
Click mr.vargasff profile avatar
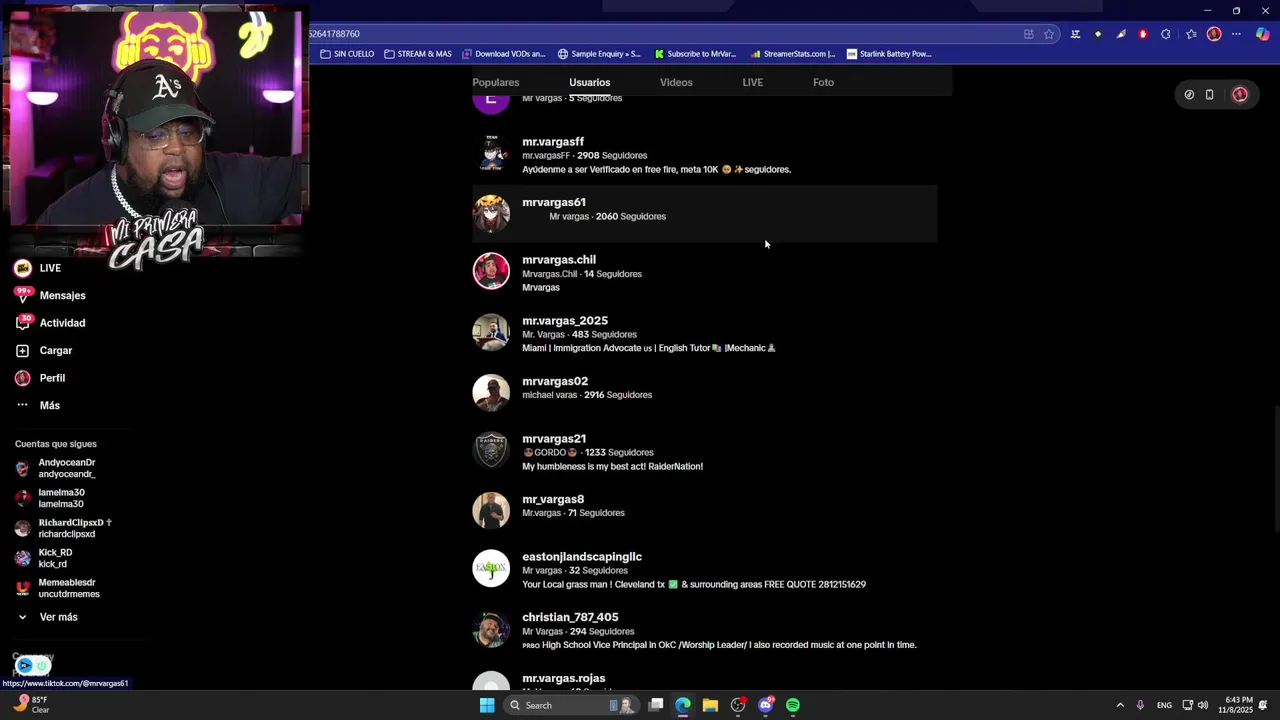click(x=491, y=154)
